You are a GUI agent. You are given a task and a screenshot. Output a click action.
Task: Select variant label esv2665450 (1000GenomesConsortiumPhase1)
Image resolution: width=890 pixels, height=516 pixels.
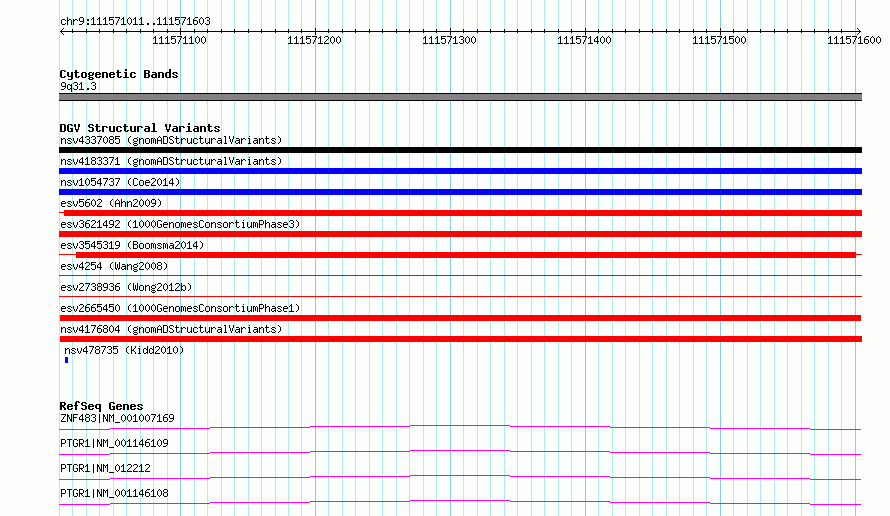coord(180,308)
